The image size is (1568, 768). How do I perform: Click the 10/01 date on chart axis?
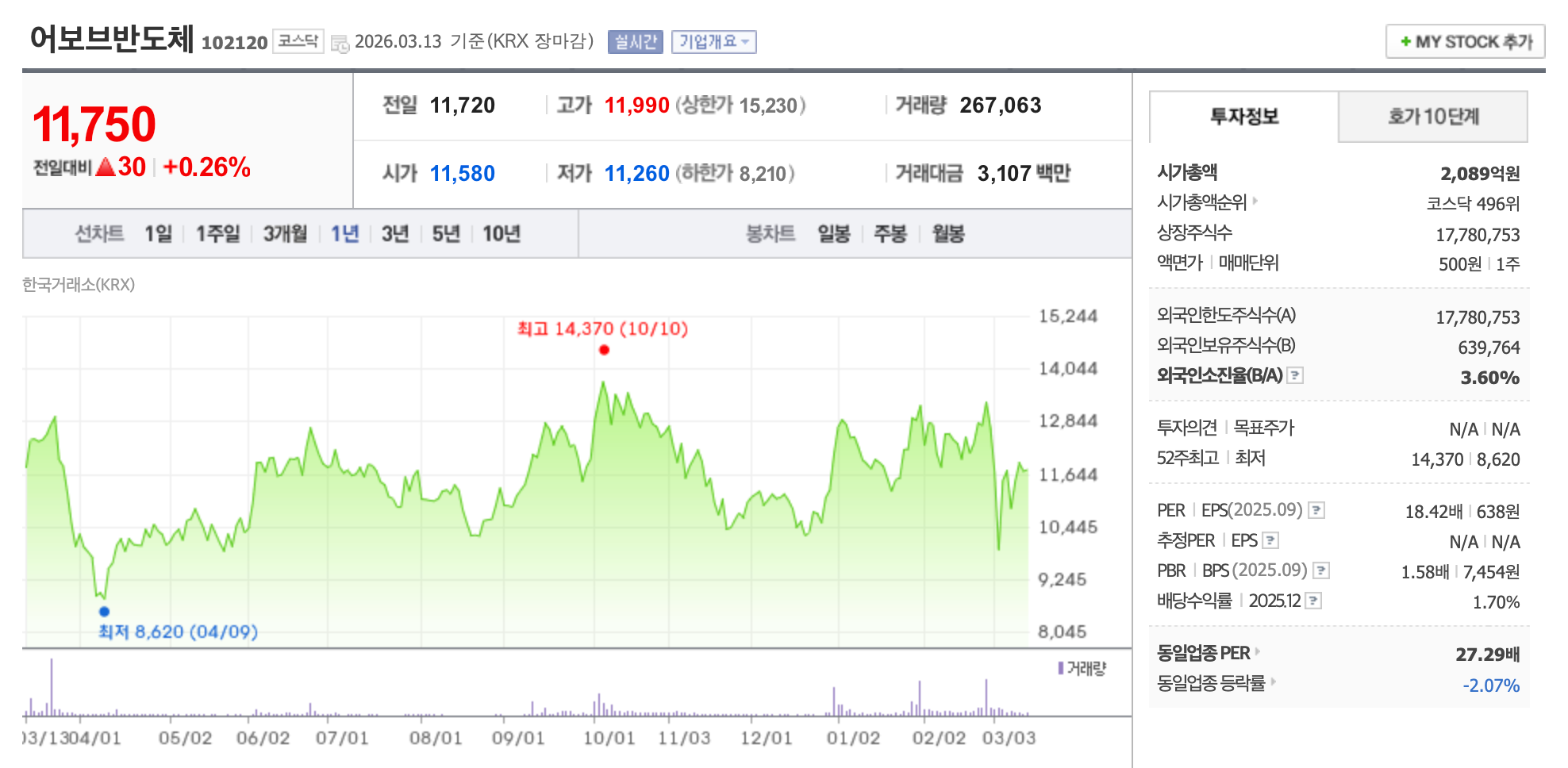[609, 738]
